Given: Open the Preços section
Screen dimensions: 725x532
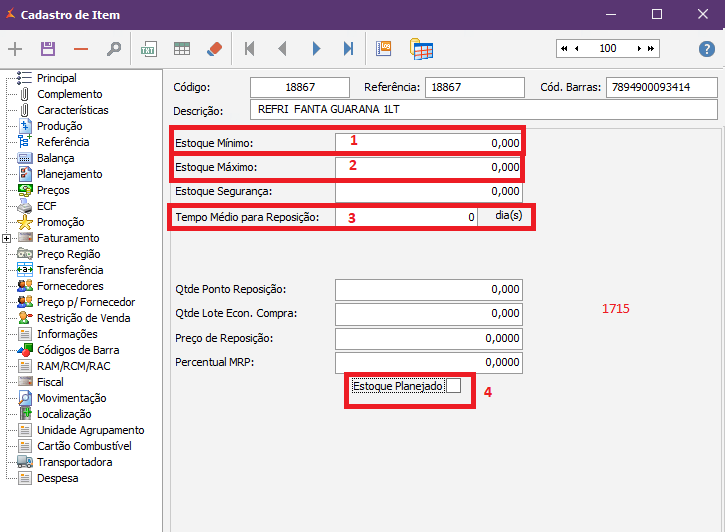Looking at the screenshot, I should point(53,190).
